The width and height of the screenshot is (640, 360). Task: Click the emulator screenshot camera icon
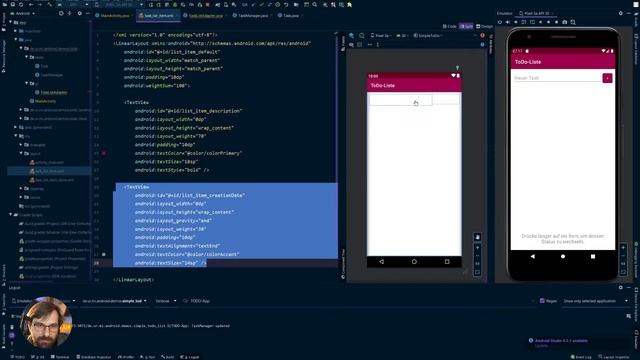pyautogui.click(x=565, y=22)
